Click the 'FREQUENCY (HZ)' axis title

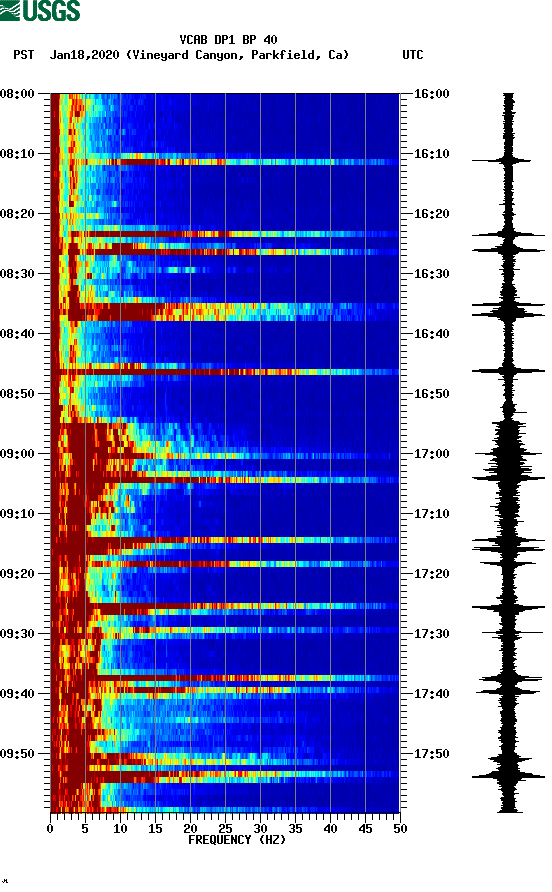coord(237,840)
